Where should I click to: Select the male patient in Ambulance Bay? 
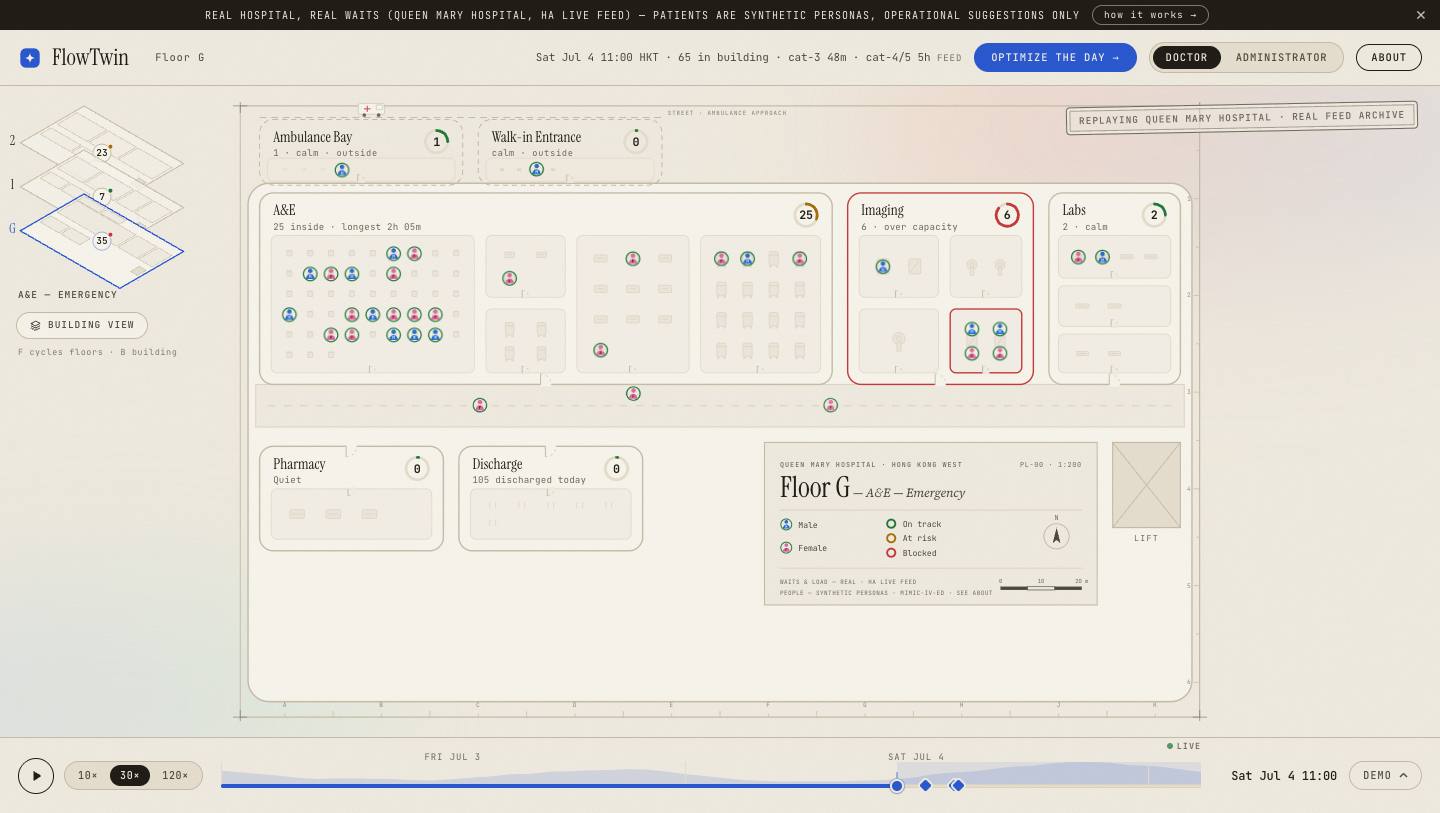[342, 170]
